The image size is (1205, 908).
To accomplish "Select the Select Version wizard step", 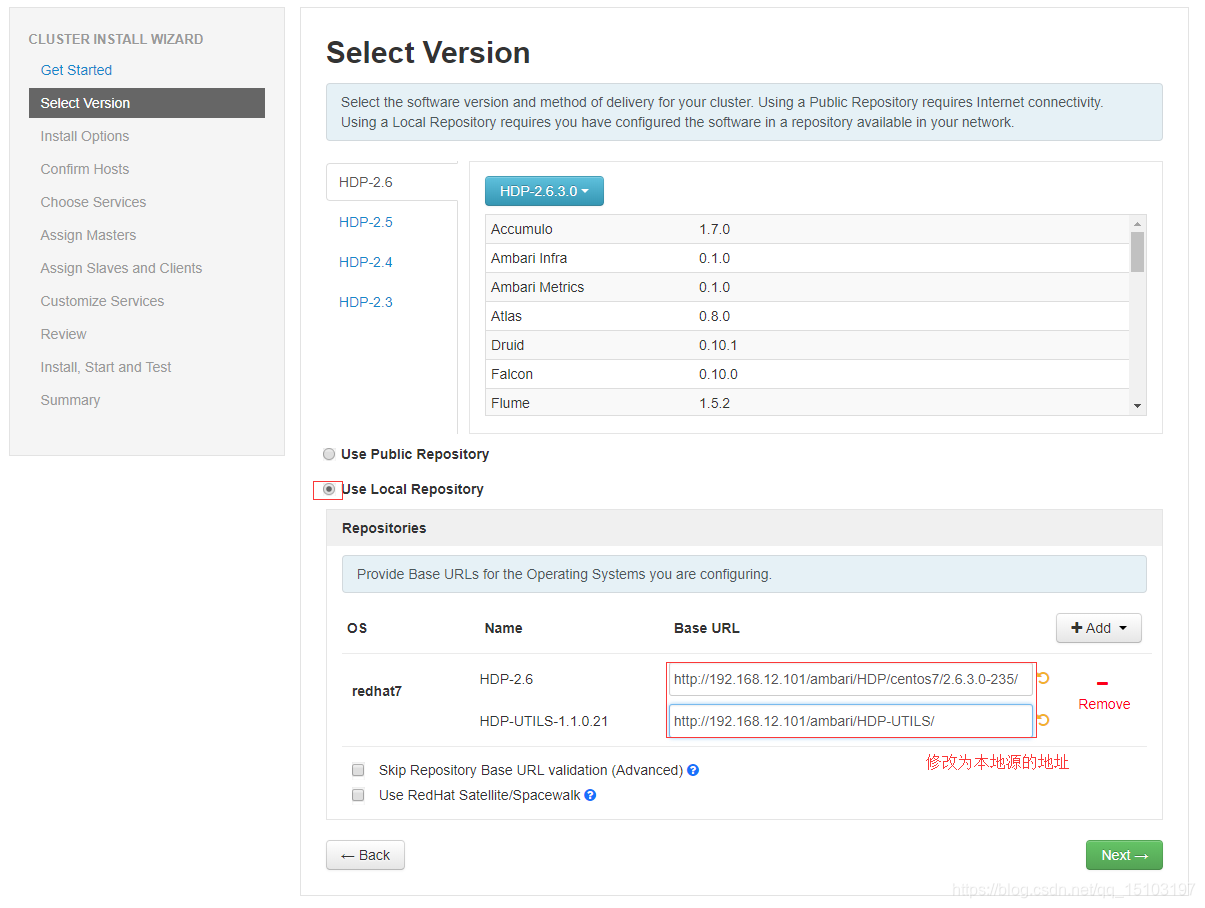I will pos(147,103).
